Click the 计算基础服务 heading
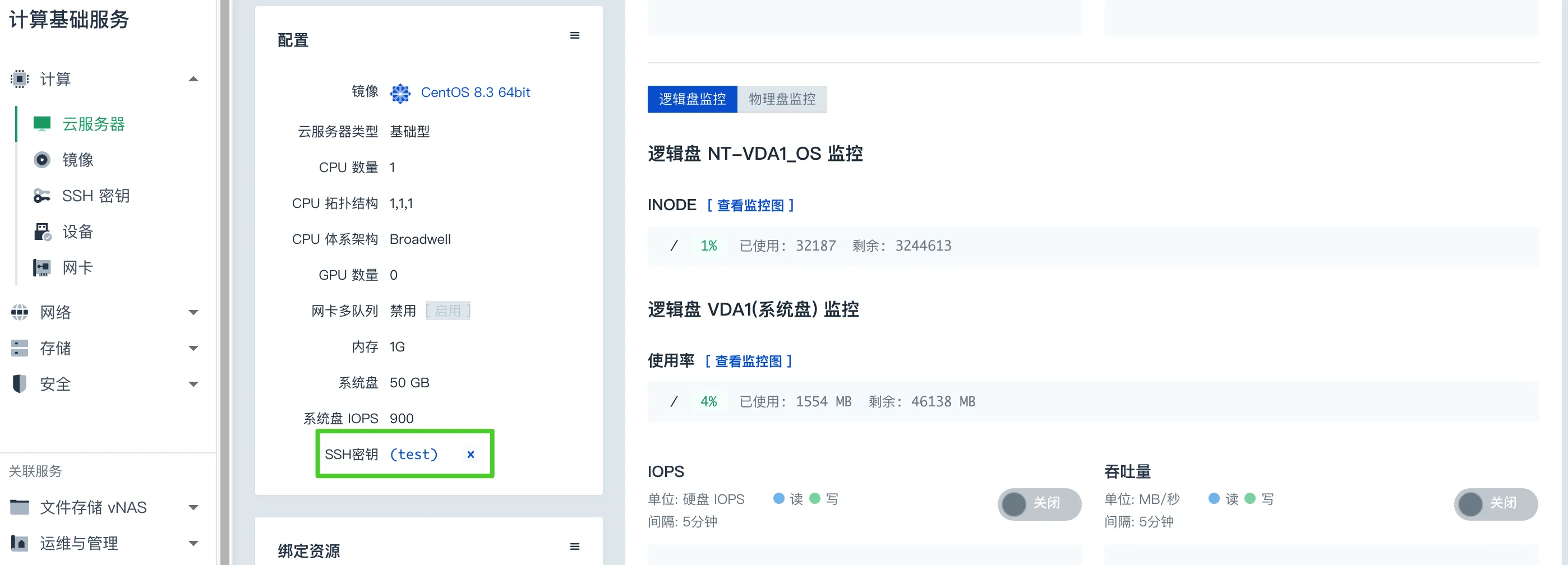The height and width of the screenshot is (565, 1568). pos(69,20)
